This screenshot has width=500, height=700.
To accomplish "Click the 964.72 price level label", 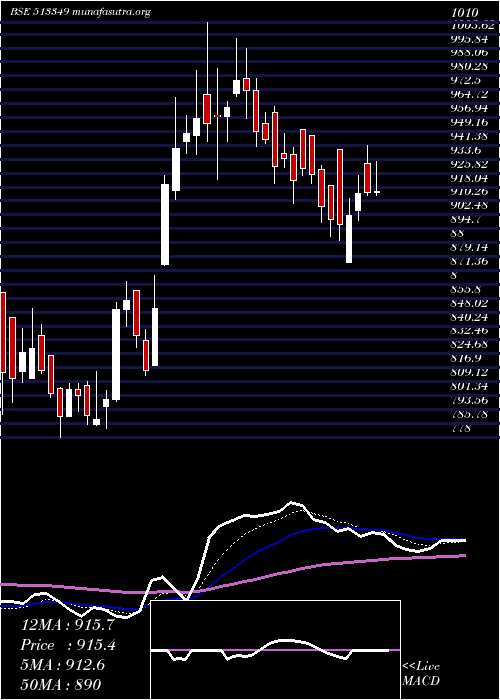I will point(470,94).
